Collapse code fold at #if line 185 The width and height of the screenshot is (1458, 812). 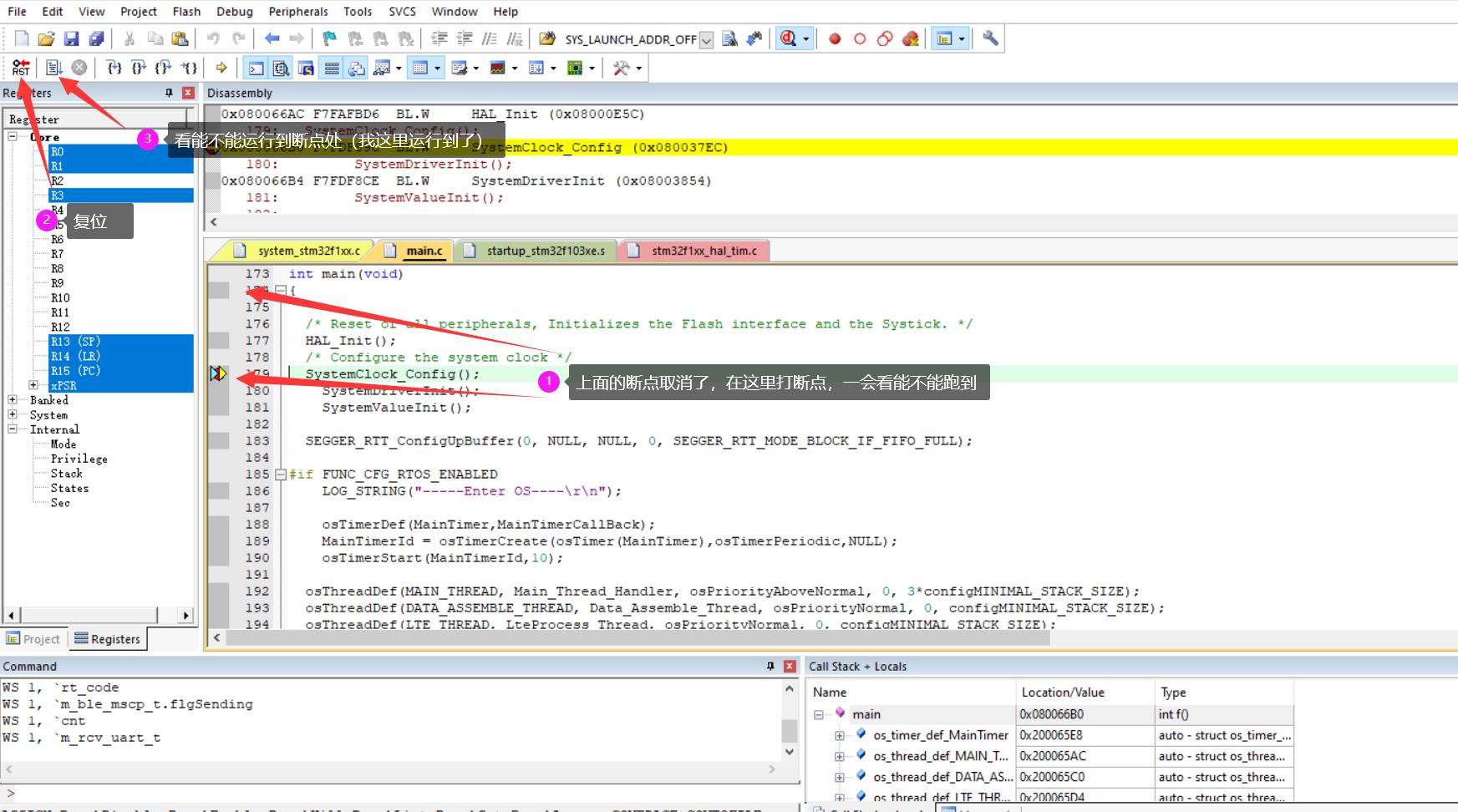(281, 475)
